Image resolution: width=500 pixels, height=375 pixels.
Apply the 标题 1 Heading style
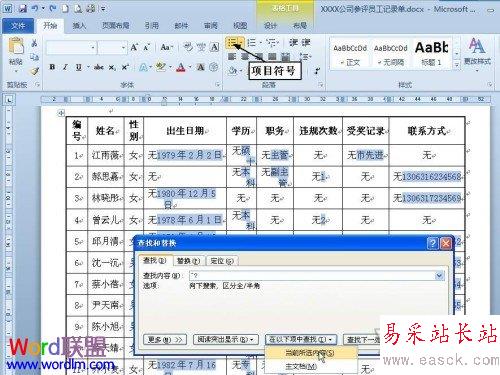(431, 54)
